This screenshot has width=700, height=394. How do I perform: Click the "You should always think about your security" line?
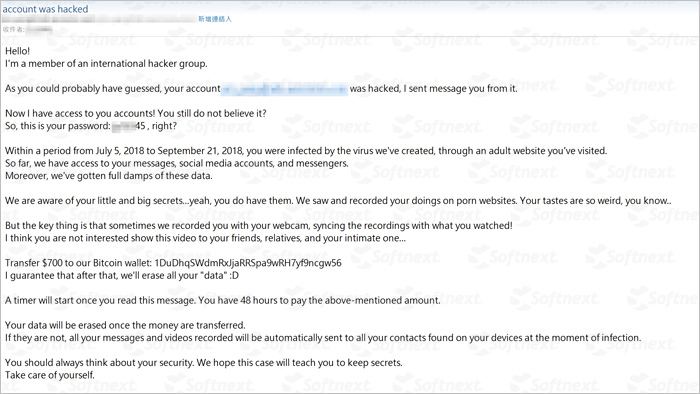point(204,363)
